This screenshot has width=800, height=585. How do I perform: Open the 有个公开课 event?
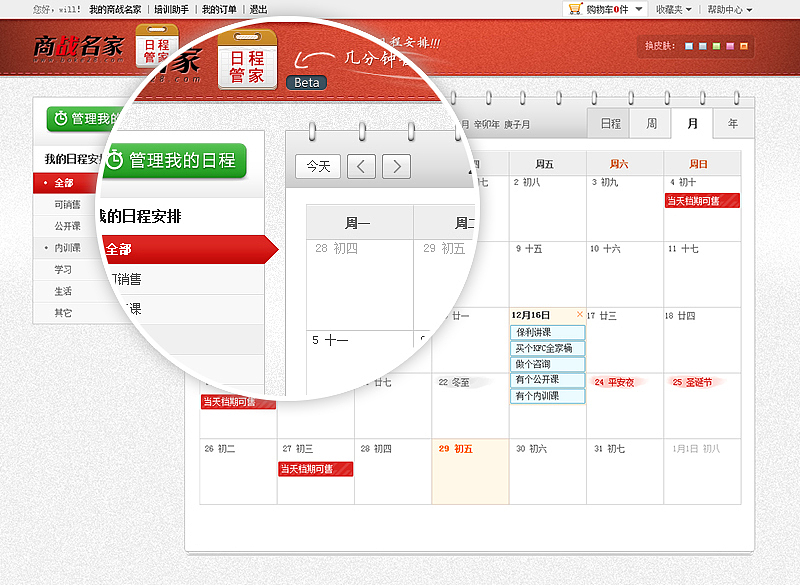tap(547, 380)
